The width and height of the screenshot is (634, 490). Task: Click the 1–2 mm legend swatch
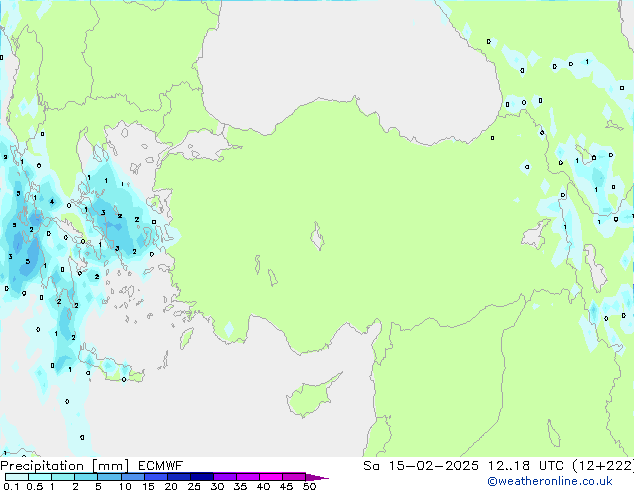[x=63, y=477]
